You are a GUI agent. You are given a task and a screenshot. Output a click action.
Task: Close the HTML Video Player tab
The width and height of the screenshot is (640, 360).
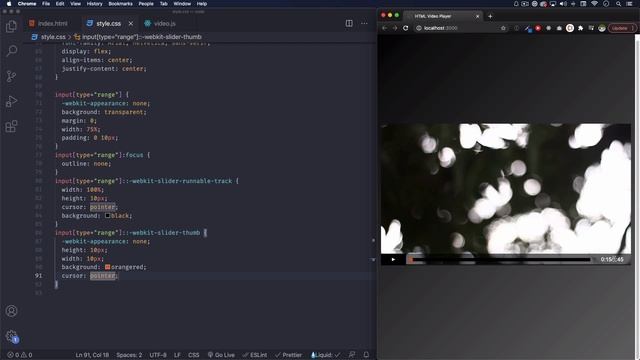tap(478, 16)
